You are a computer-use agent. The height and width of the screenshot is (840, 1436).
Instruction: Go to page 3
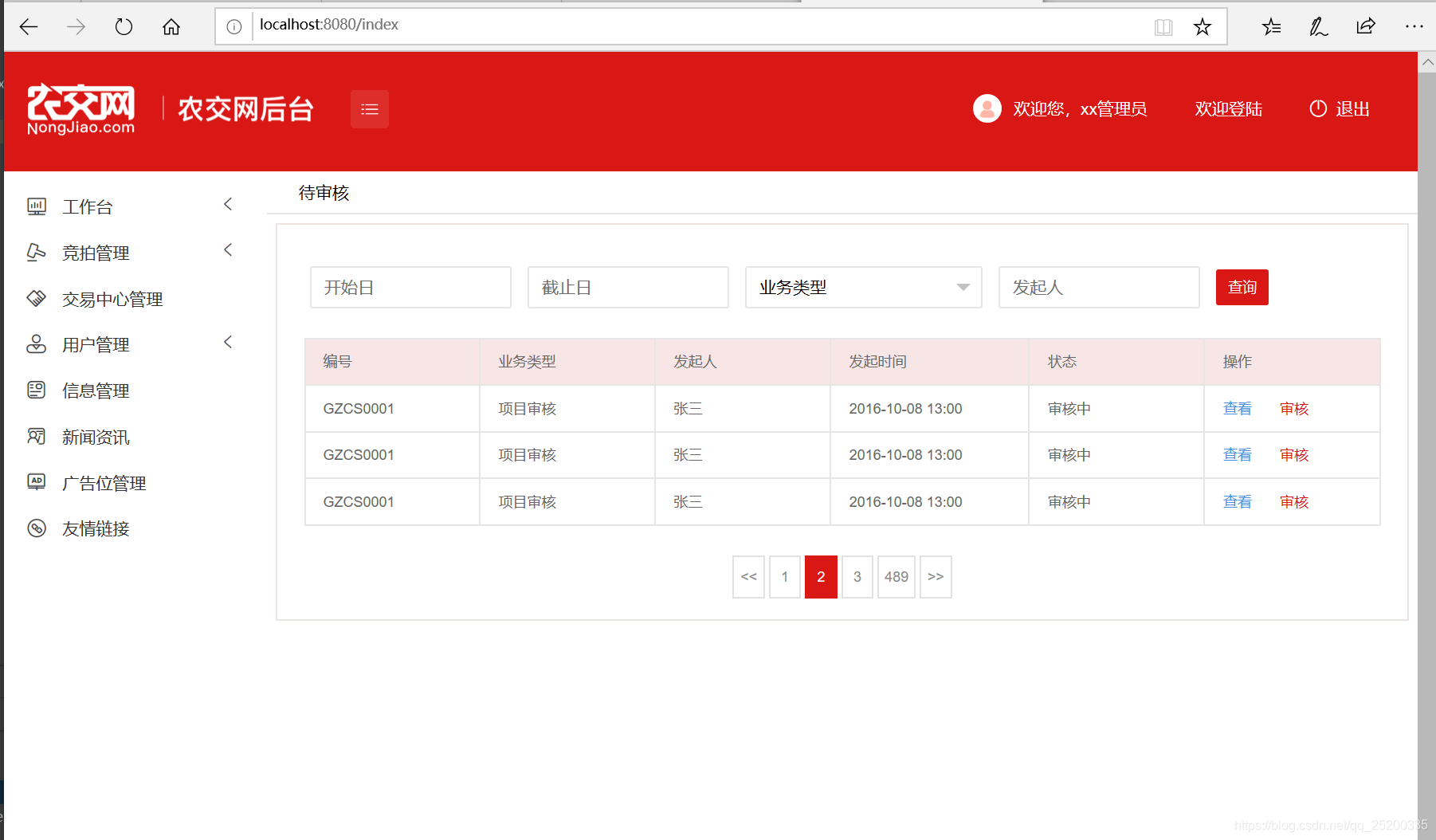pyautogui.click(x=857, y=577)
